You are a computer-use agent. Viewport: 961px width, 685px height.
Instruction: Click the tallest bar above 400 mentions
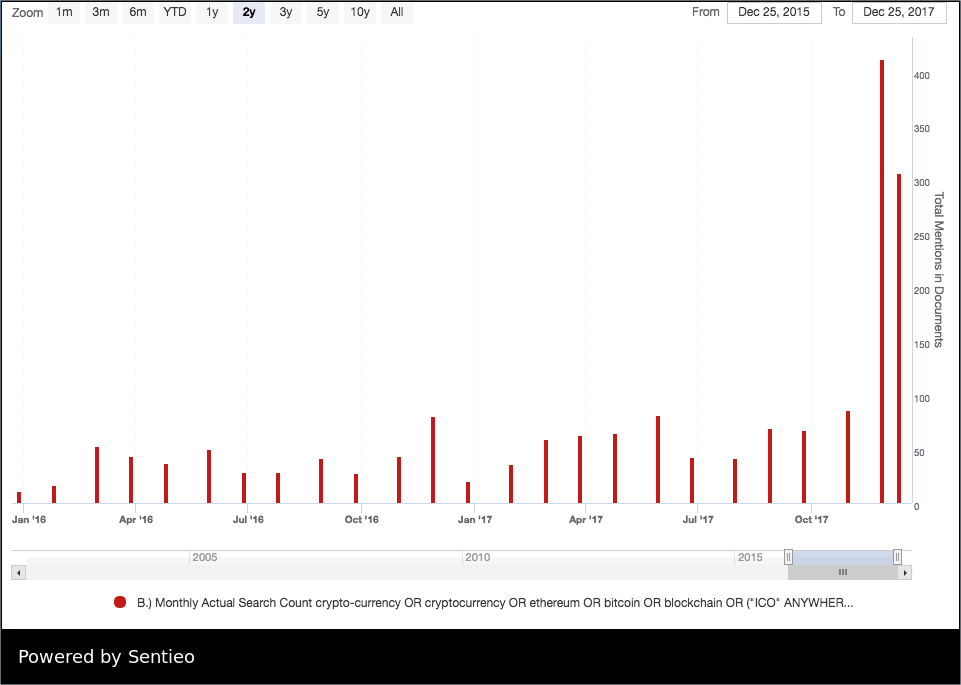tap(882, 282)
